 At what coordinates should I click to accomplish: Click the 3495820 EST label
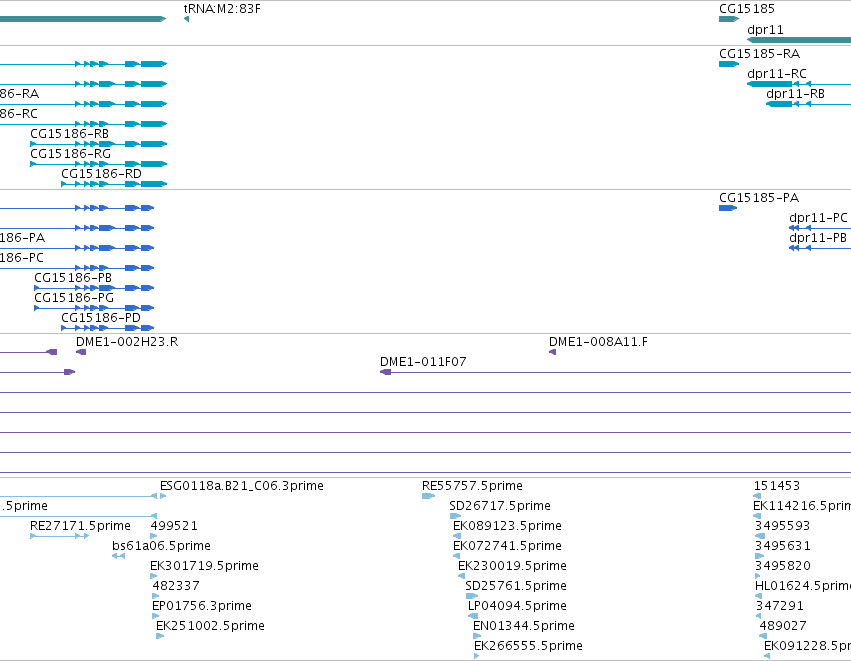click(x=783, y=565)
